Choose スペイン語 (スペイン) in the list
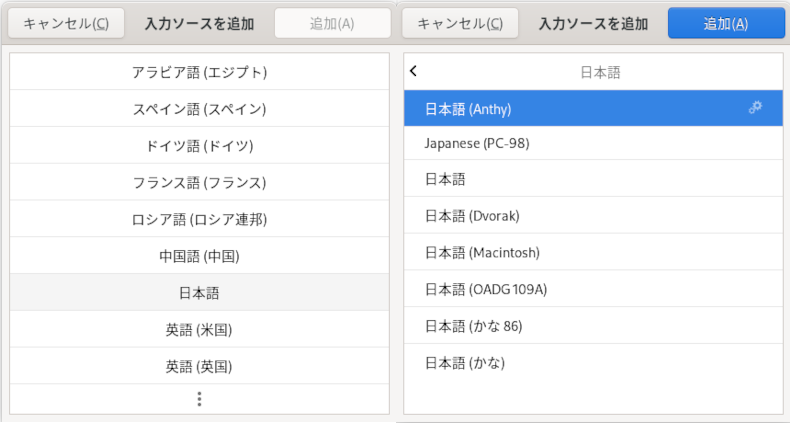This screenshot has height=423, width=790. pyautogui.click(x=200, y=108)
